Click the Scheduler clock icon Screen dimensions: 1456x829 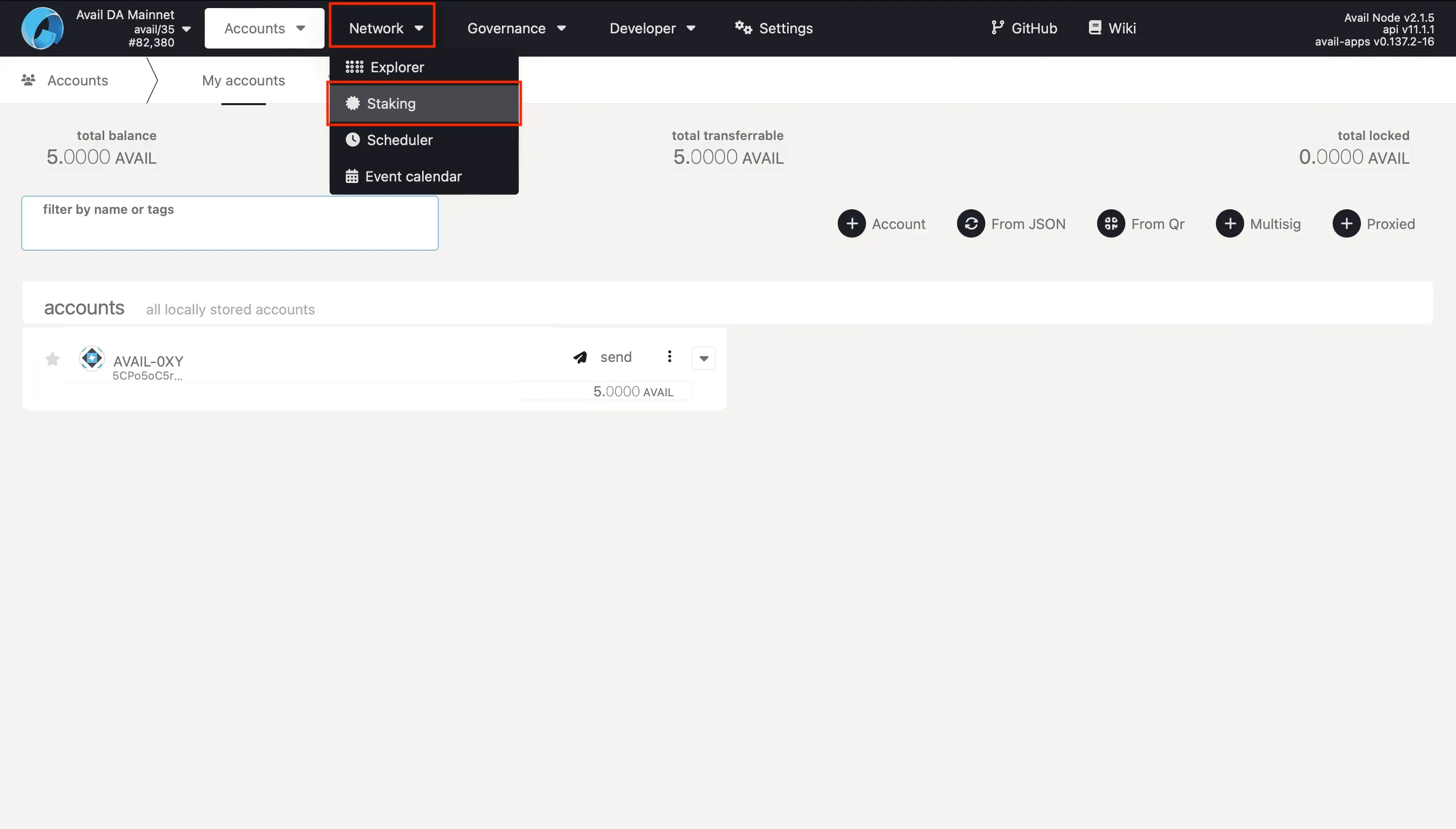352,140
